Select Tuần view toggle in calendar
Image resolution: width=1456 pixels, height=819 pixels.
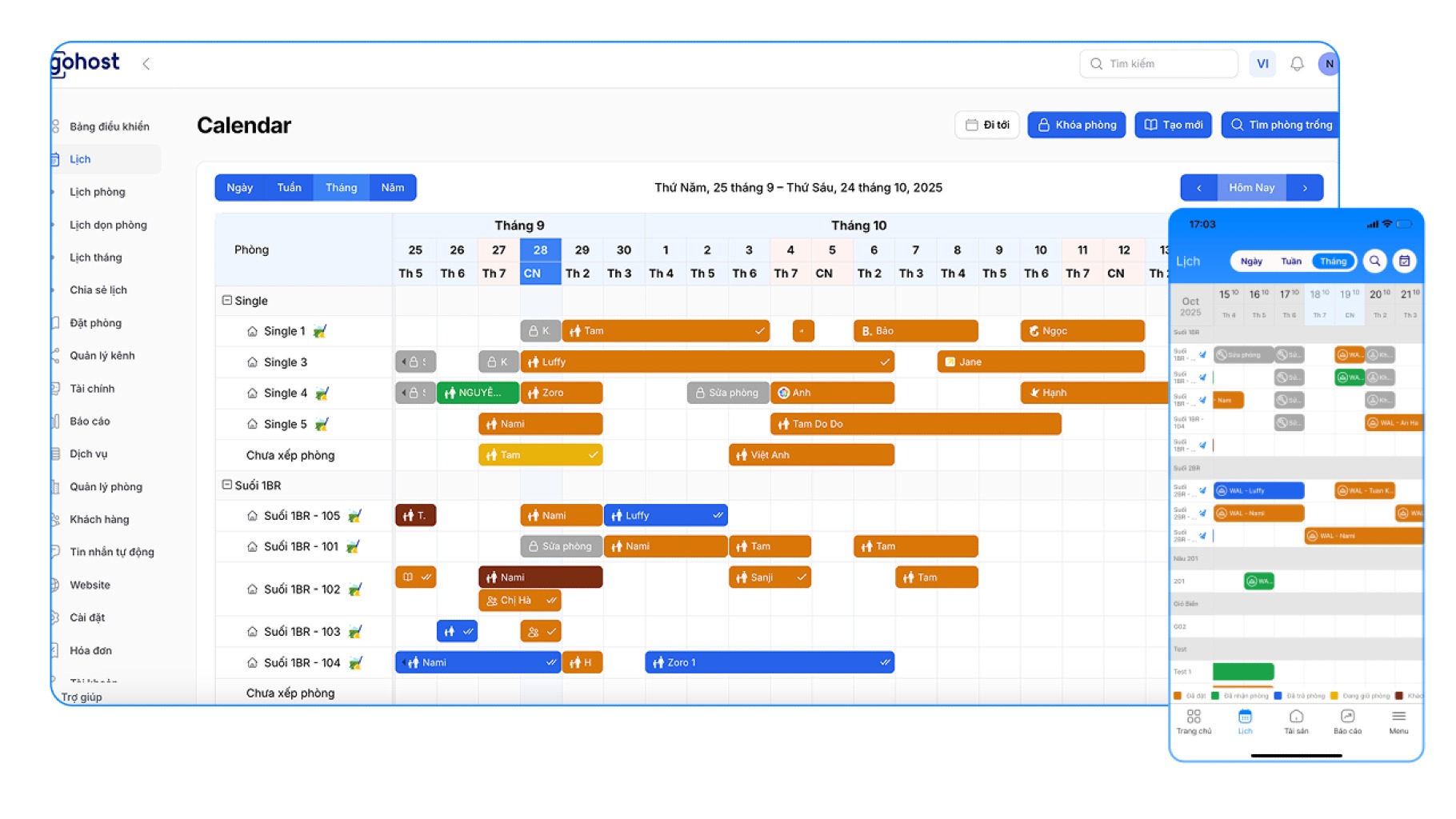click(288, 187)
